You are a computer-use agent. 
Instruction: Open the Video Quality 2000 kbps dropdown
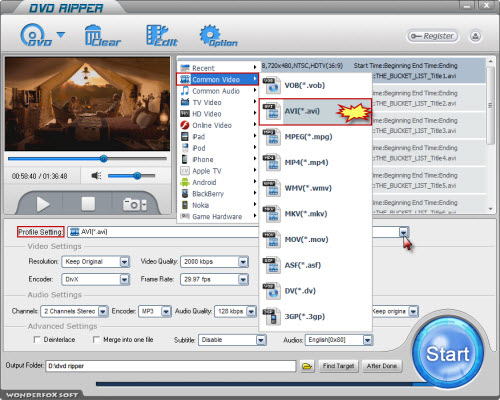coord(214,262)
